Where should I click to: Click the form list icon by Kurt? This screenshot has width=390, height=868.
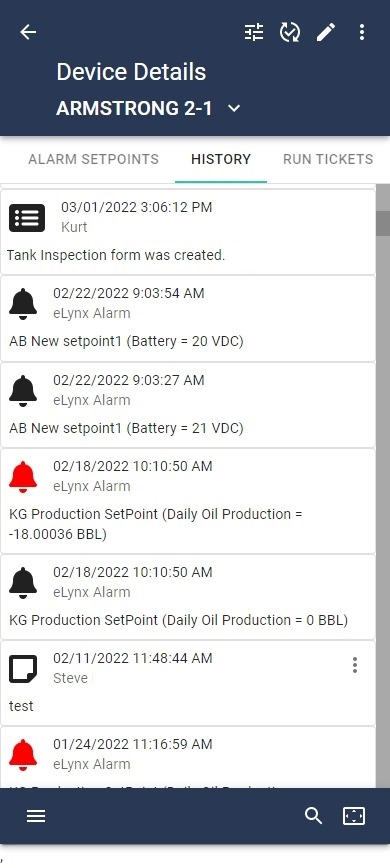tap(27, 218)
